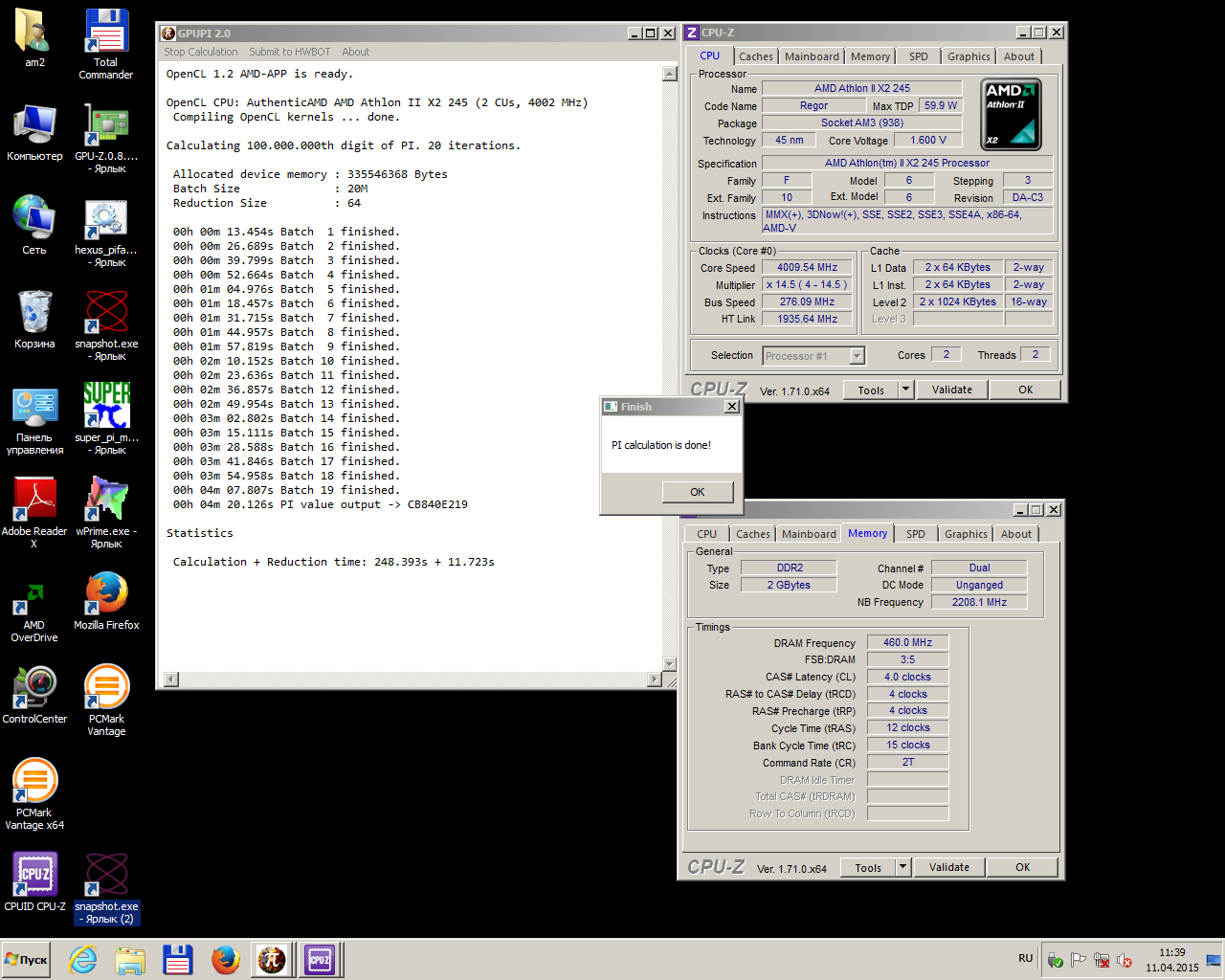Switch to Memory tab in top CPU-Z

point(870,56)
